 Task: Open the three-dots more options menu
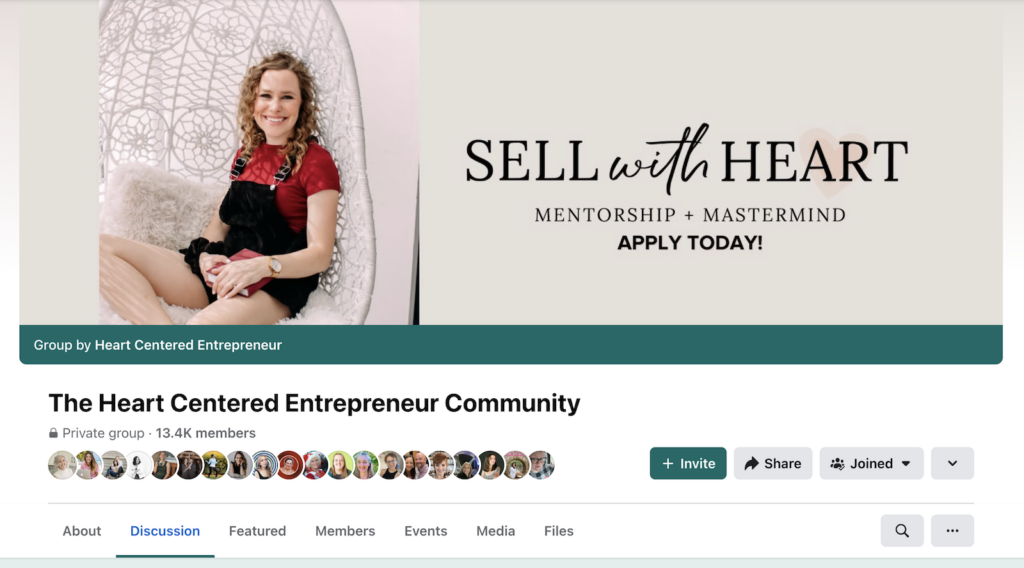(x=952, y=531)
